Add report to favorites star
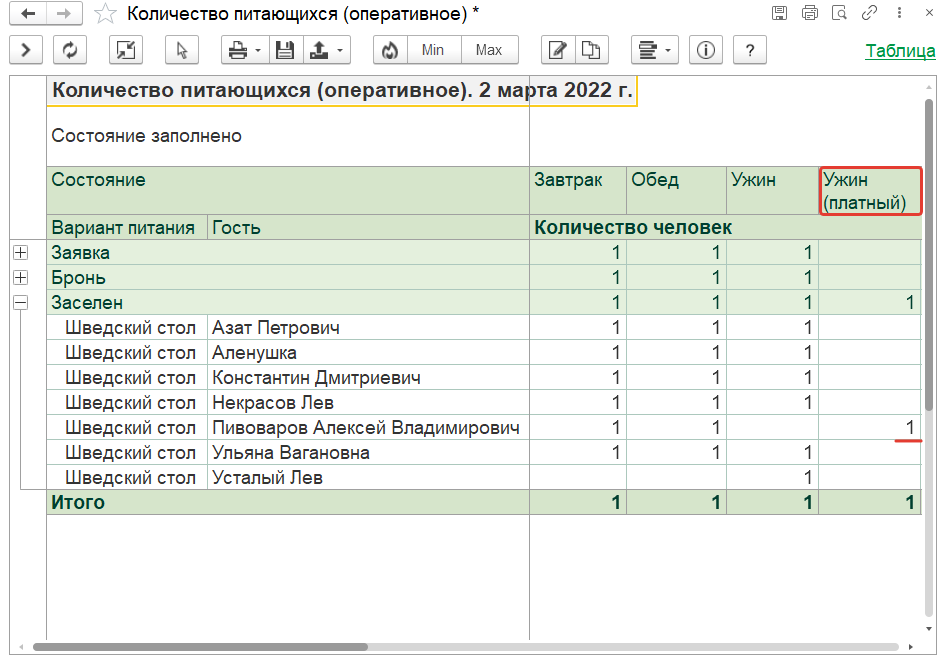Screen dimensions: 942x662 tap(105, 14)
